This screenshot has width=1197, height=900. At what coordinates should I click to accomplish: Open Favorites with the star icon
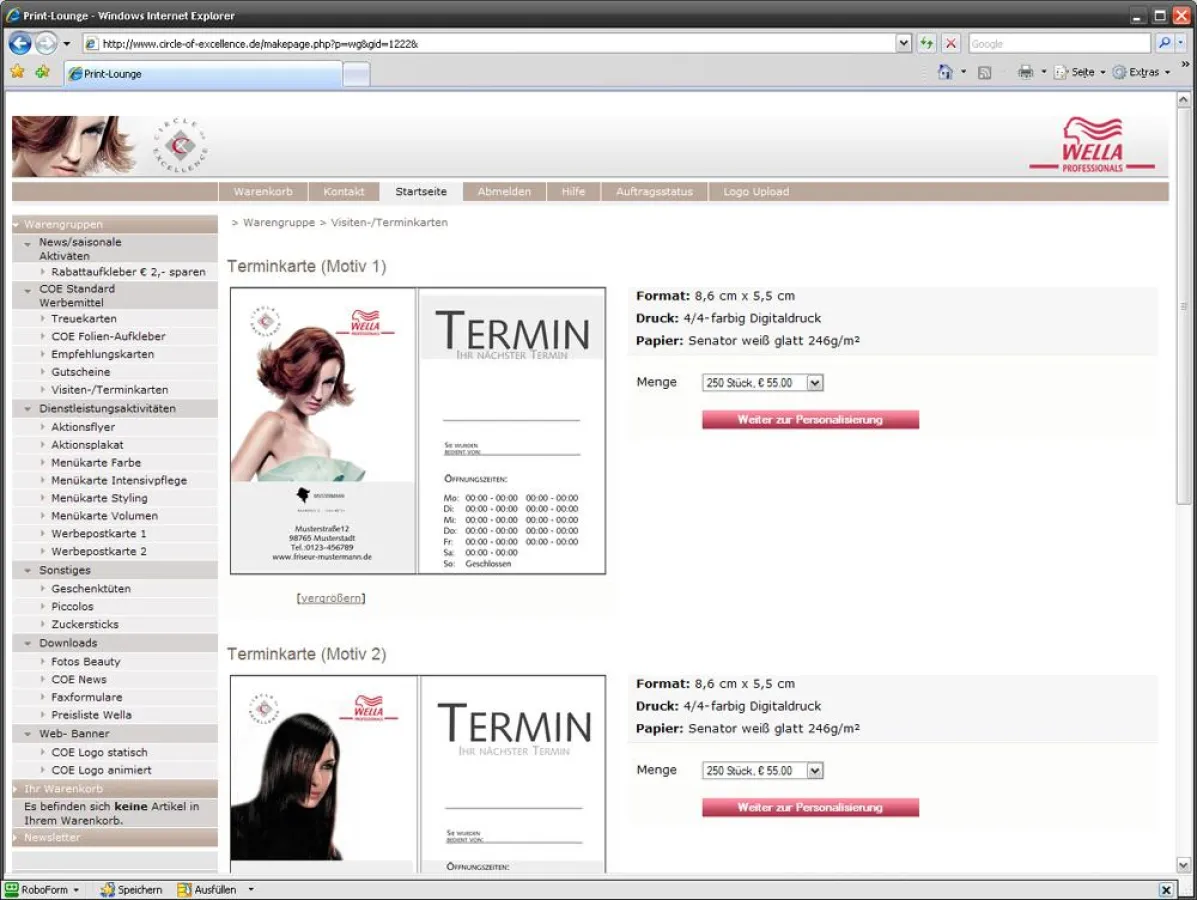pyautogui.click(x=17, y=71)
